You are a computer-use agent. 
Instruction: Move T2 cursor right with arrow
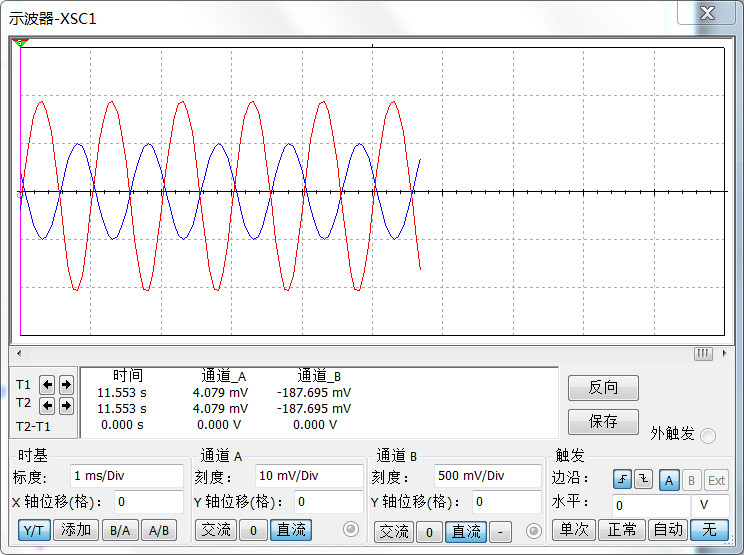click(66, 405)
